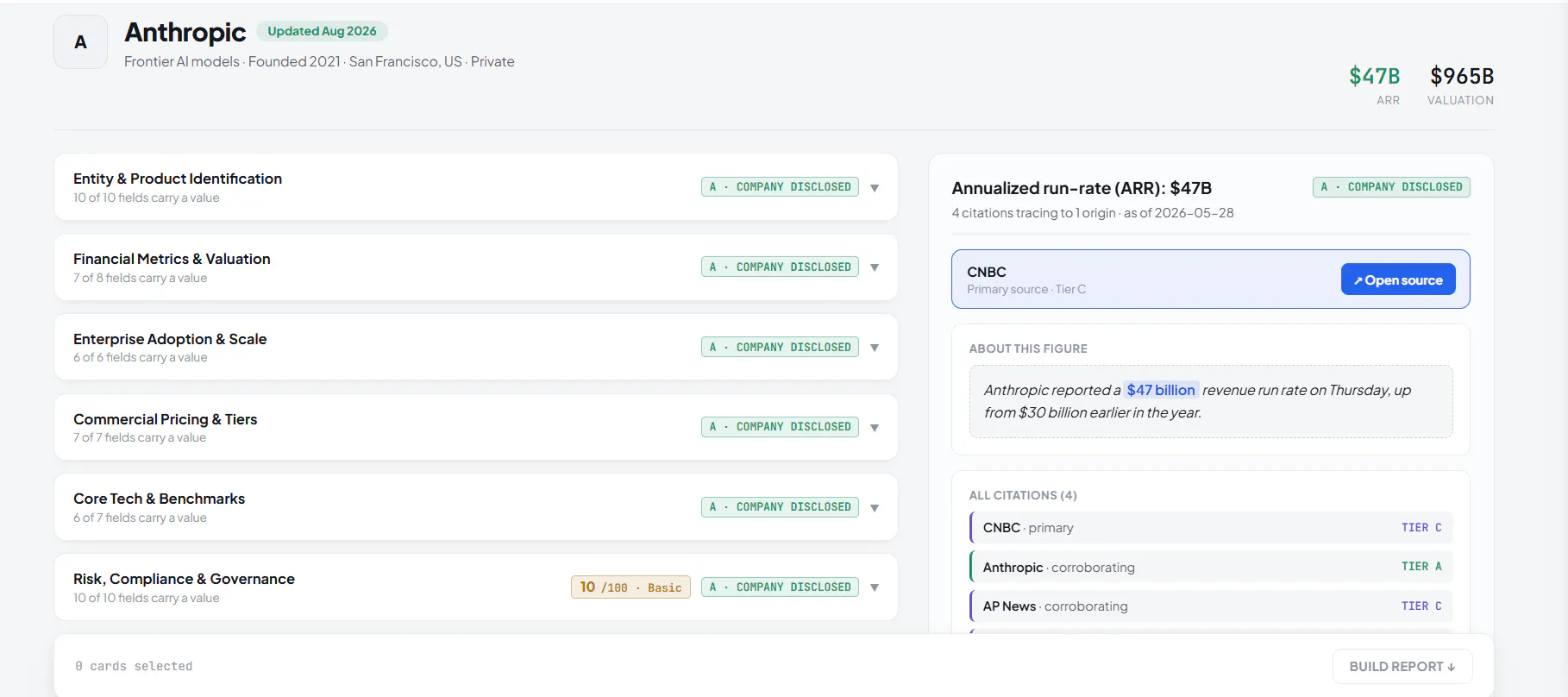Click the BUILD REPORT button

[1402, 666]
